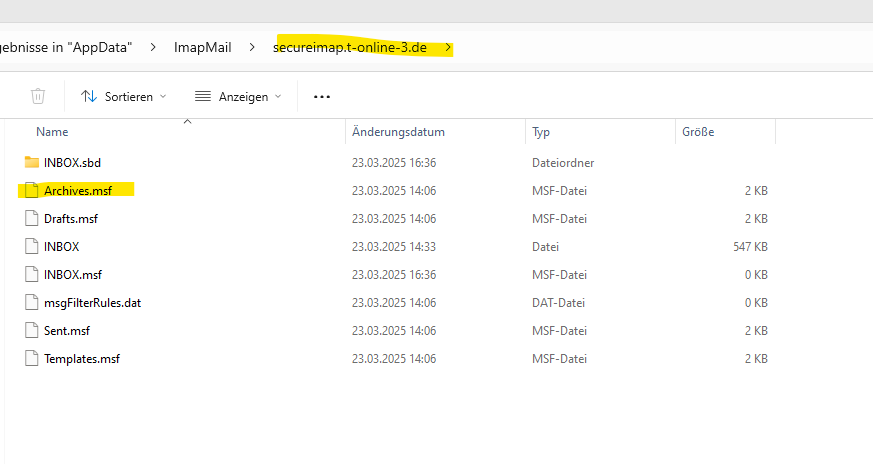Expand the Sortieren dropdown chevron
The width and height of the screenshot is (873, 464).
pyautogui.click(x=163, y=96)
